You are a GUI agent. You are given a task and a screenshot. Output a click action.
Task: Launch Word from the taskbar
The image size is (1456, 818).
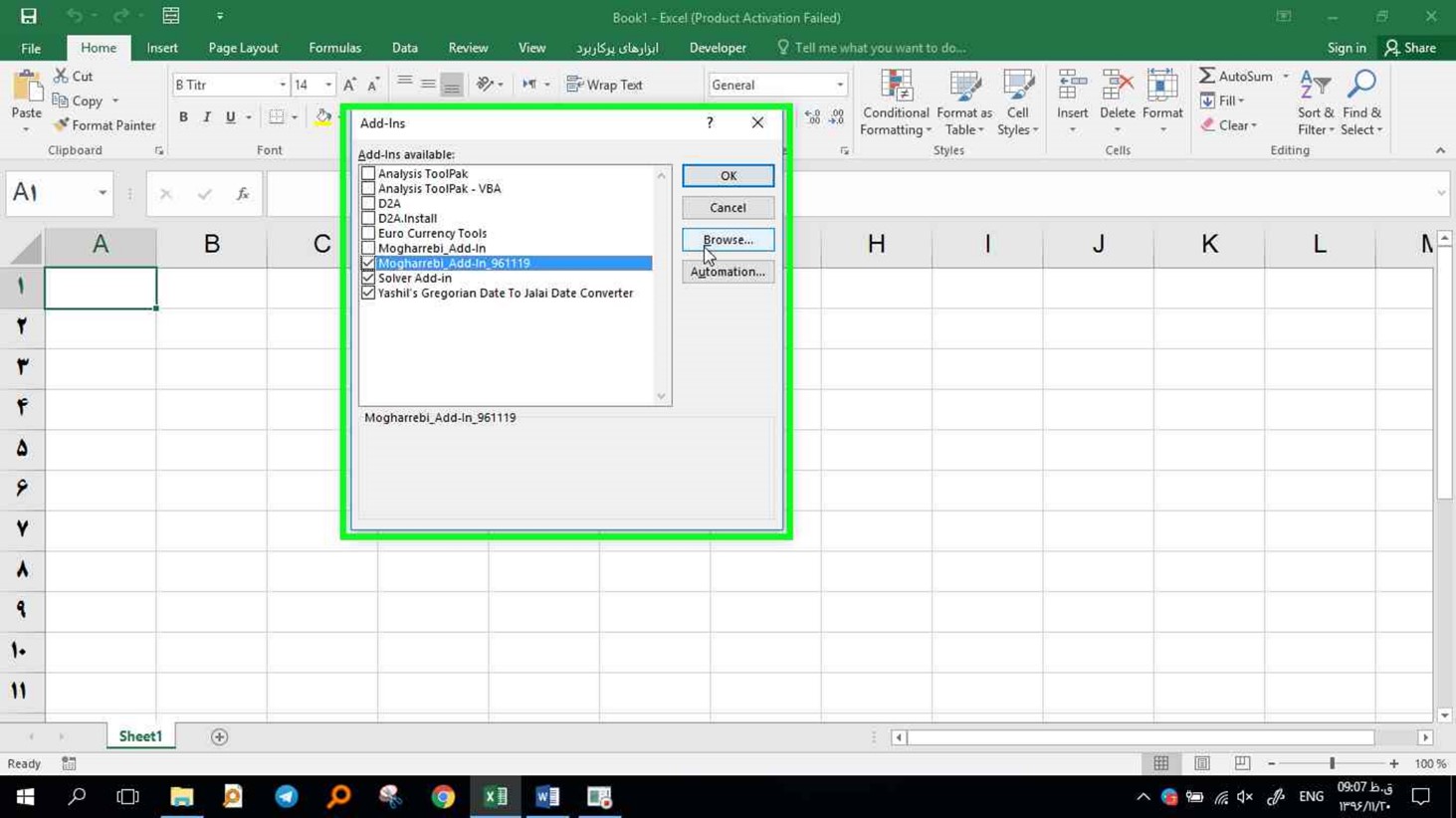[x=547, y=796]
